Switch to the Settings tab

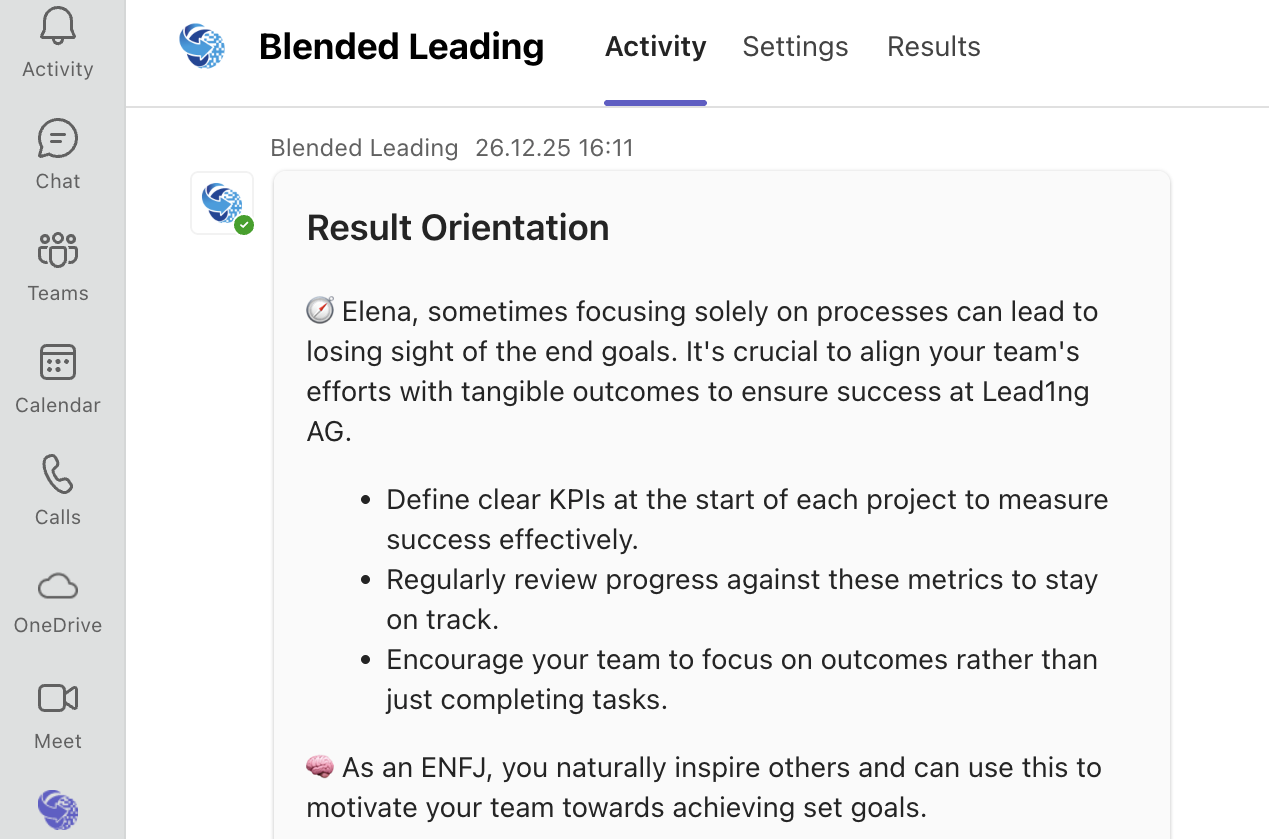795,46
